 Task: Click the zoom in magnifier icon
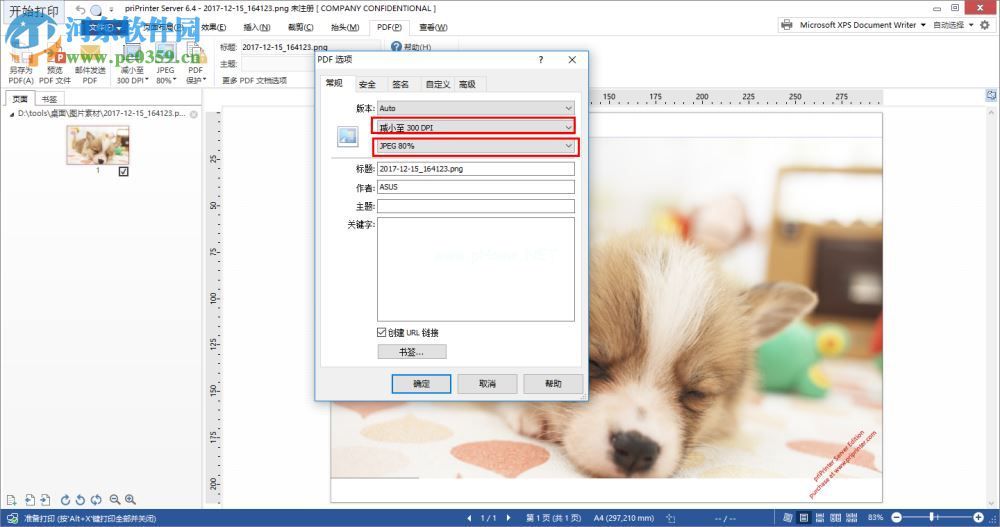tap(130, 500)
